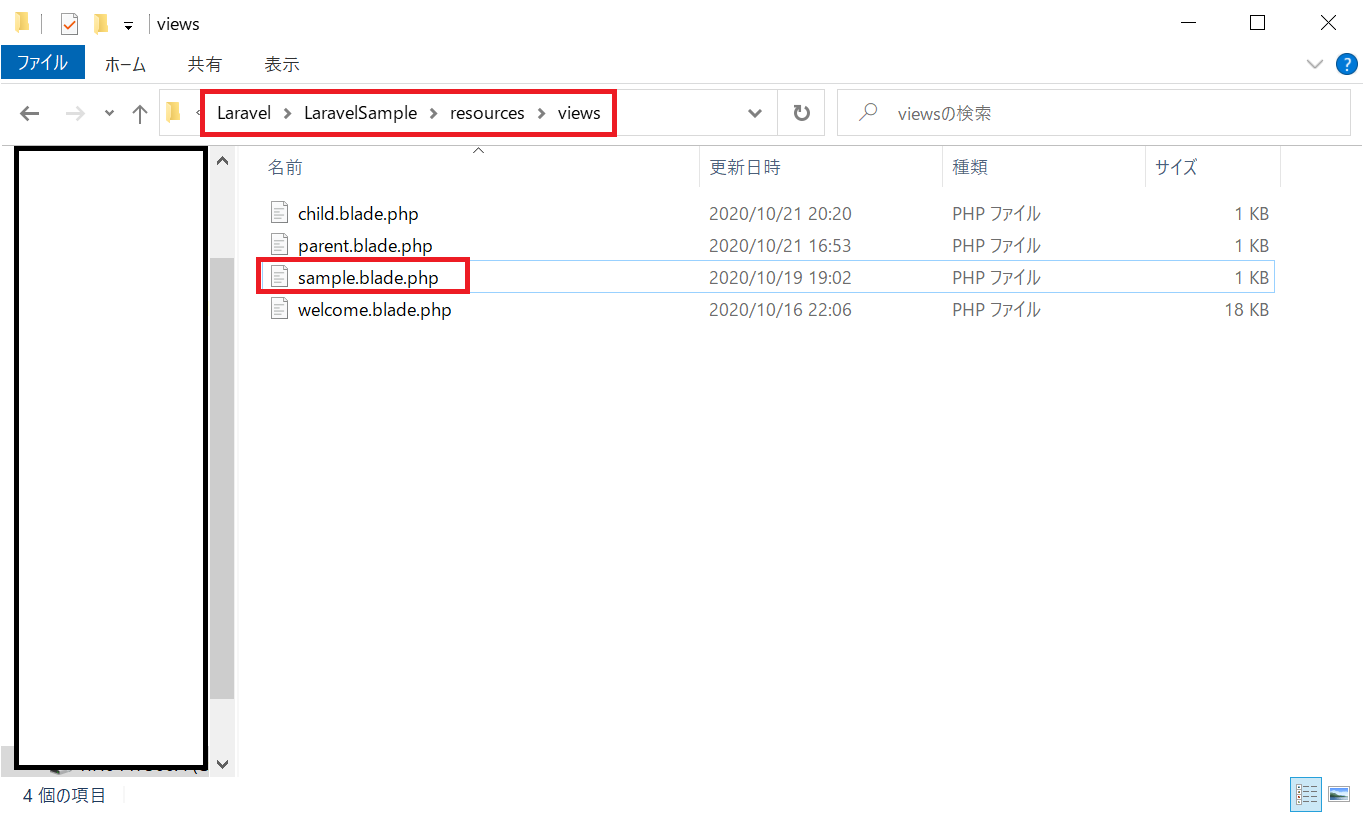
Task: Go back with the left arrow
Action: [30, 113]
